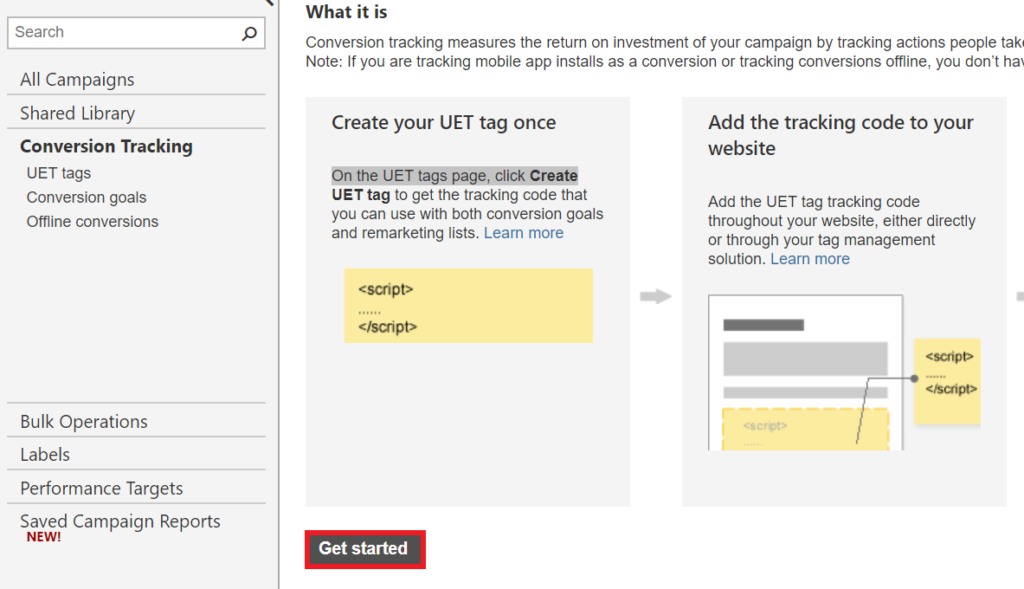Select Conversion Tracking section
This screenshot has width=1024, height=589.
pyautogui.click(x=106, y=146)
